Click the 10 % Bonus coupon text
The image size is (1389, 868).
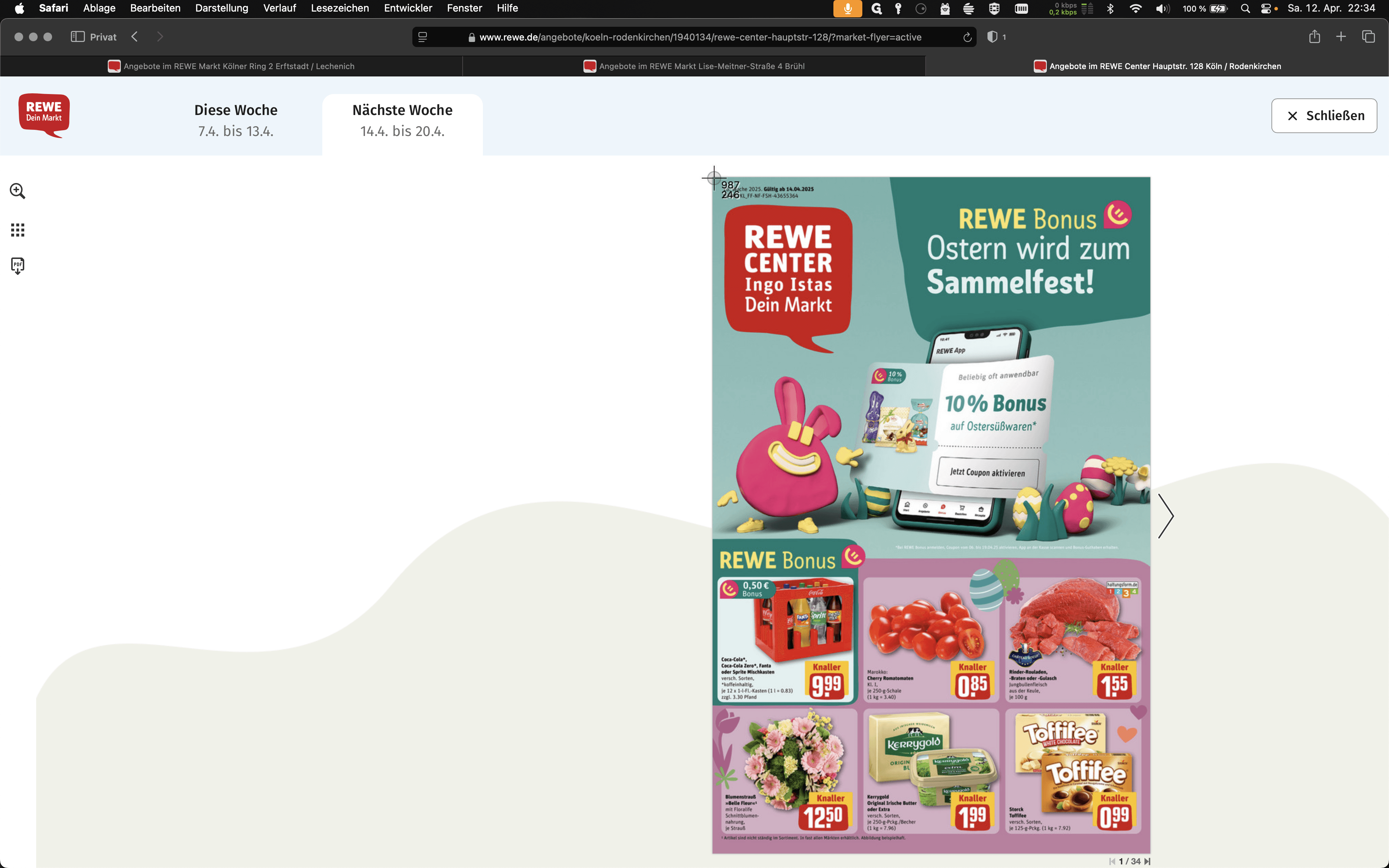(995, 404)
